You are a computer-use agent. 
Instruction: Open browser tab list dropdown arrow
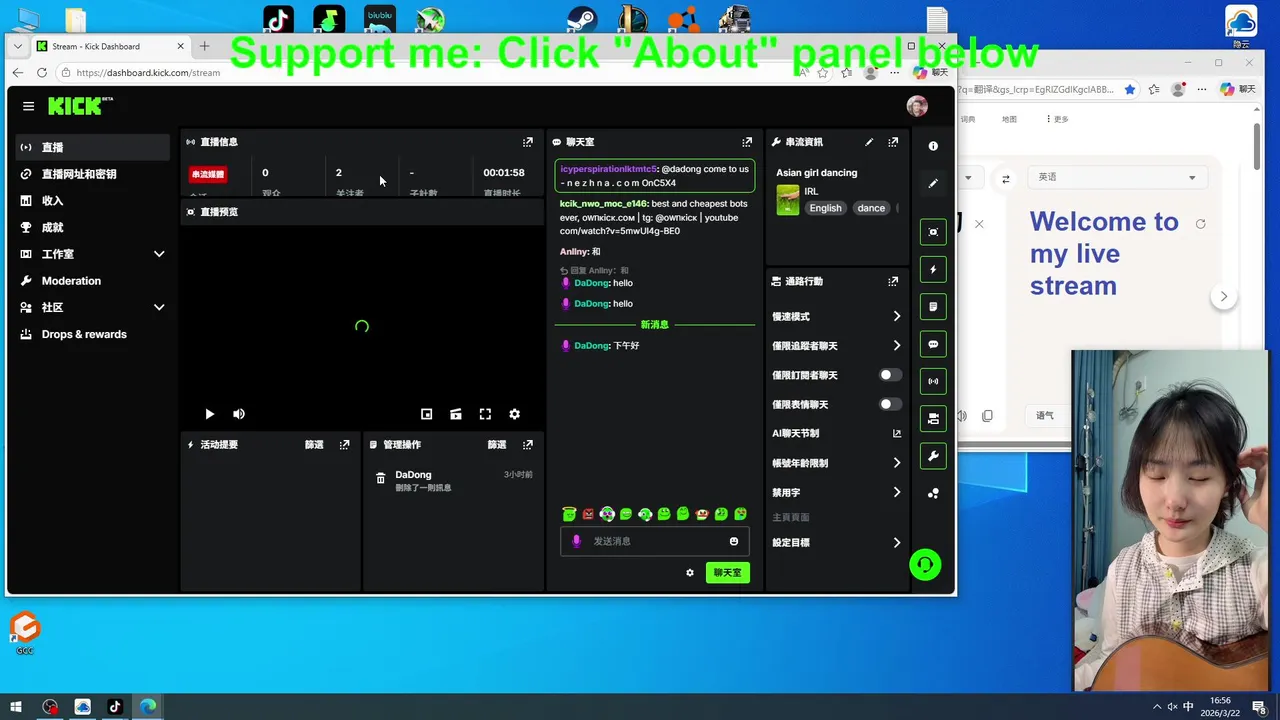(17, 46)
